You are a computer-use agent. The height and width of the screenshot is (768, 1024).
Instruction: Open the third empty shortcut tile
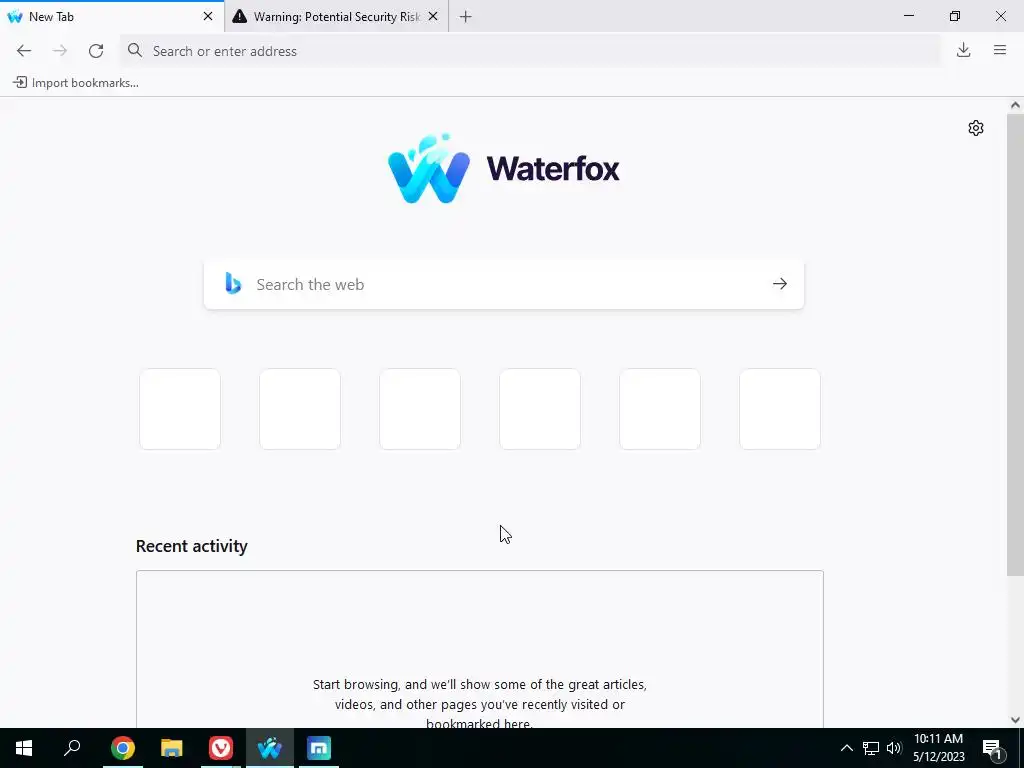click(x=420, y=409)
